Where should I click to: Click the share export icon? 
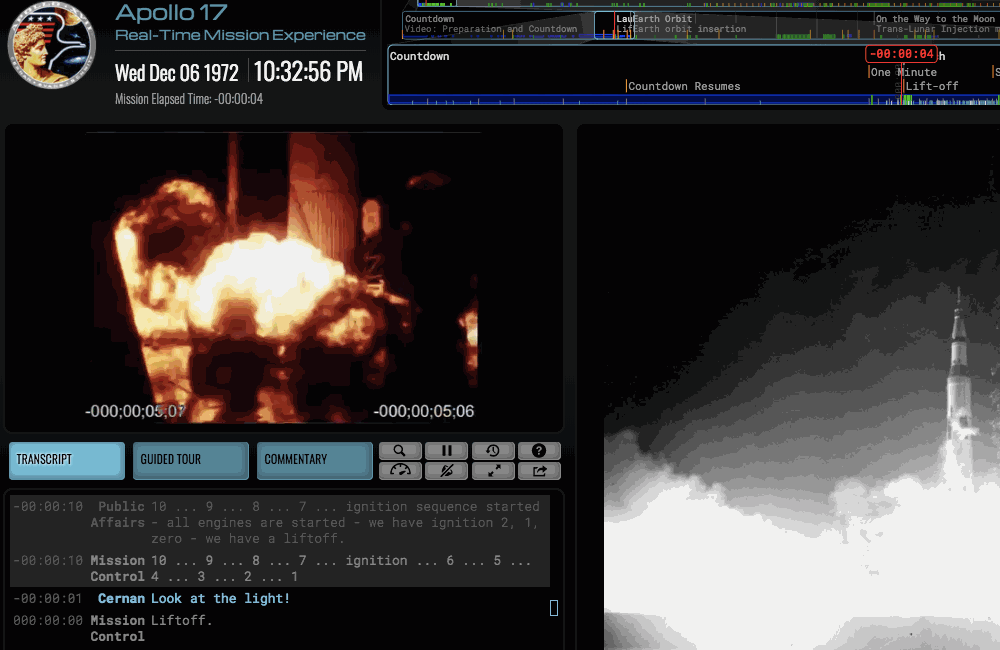[539, 471]
